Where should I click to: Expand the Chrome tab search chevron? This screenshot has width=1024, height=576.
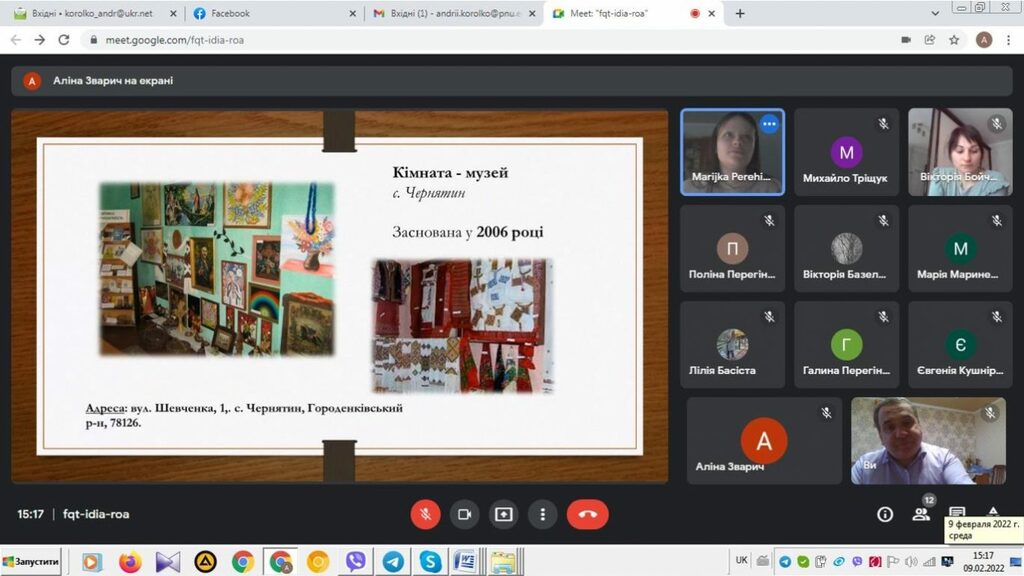(934, 14)
